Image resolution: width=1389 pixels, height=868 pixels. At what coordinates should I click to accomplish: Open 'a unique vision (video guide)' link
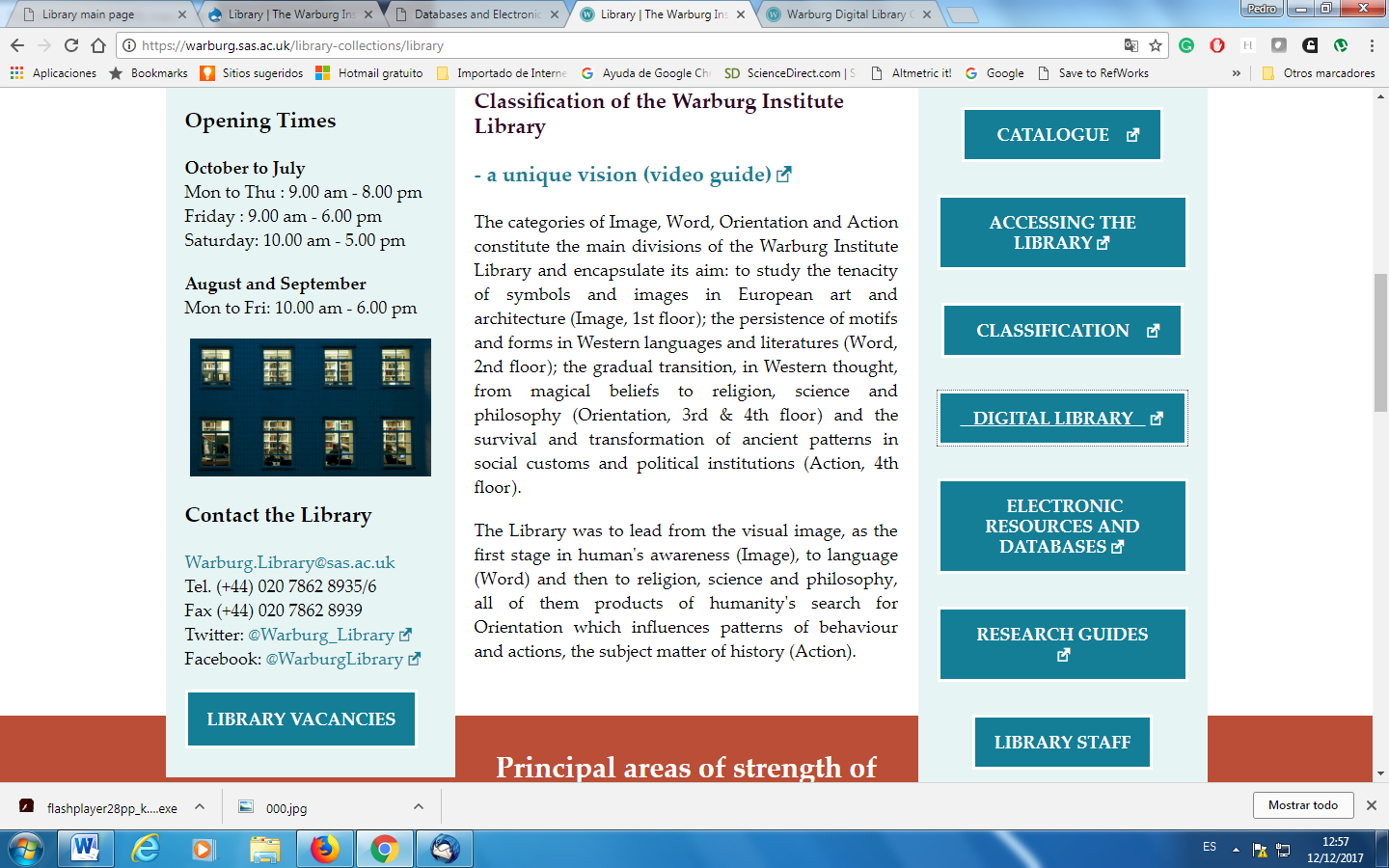(x=633, y=175)
